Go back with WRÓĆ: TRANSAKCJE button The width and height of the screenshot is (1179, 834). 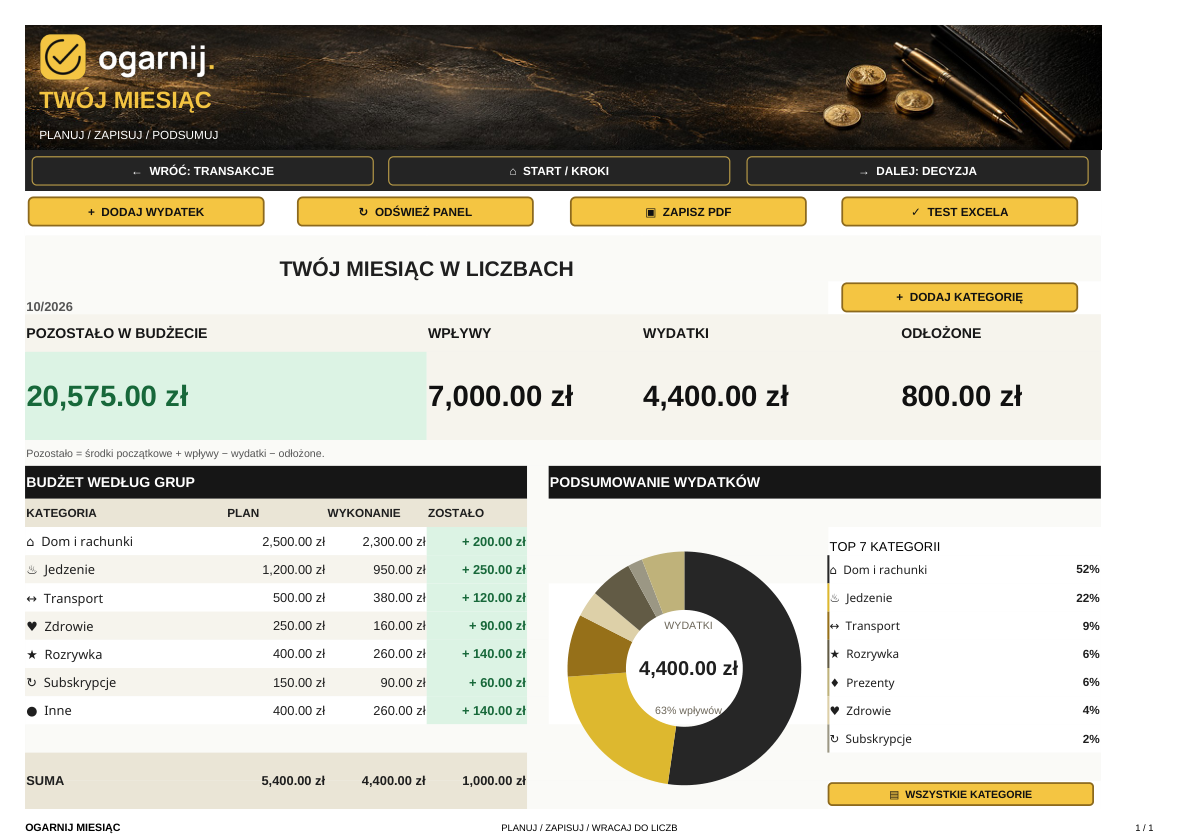[x=202, y=171]
